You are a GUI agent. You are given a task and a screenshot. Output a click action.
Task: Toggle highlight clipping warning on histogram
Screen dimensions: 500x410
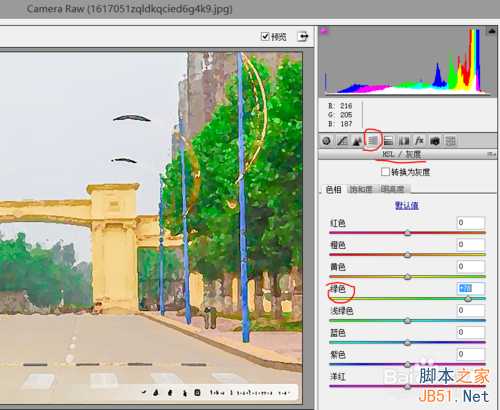click(x=492, y=31)
